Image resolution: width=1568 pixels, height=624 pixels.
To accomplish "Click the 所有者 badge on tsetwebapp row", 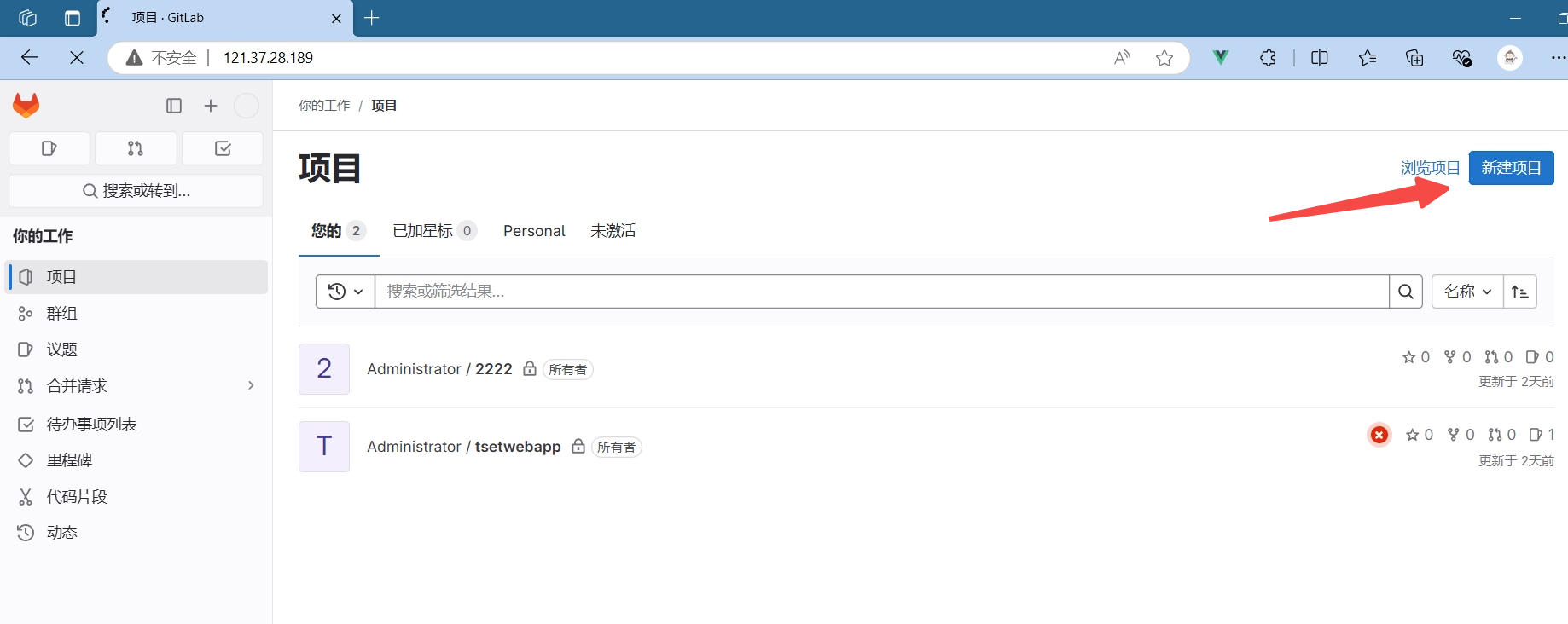I will pyautogui.click(x=617, y=448).
